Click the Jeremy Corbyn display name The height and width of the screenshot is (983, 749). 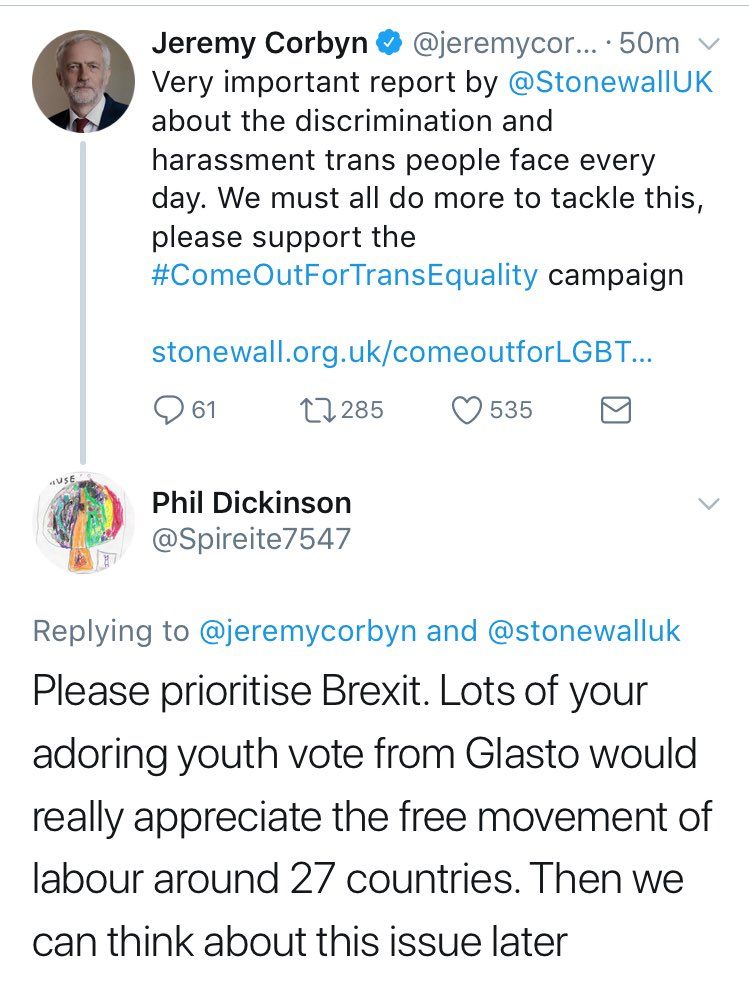click(259, 43)
